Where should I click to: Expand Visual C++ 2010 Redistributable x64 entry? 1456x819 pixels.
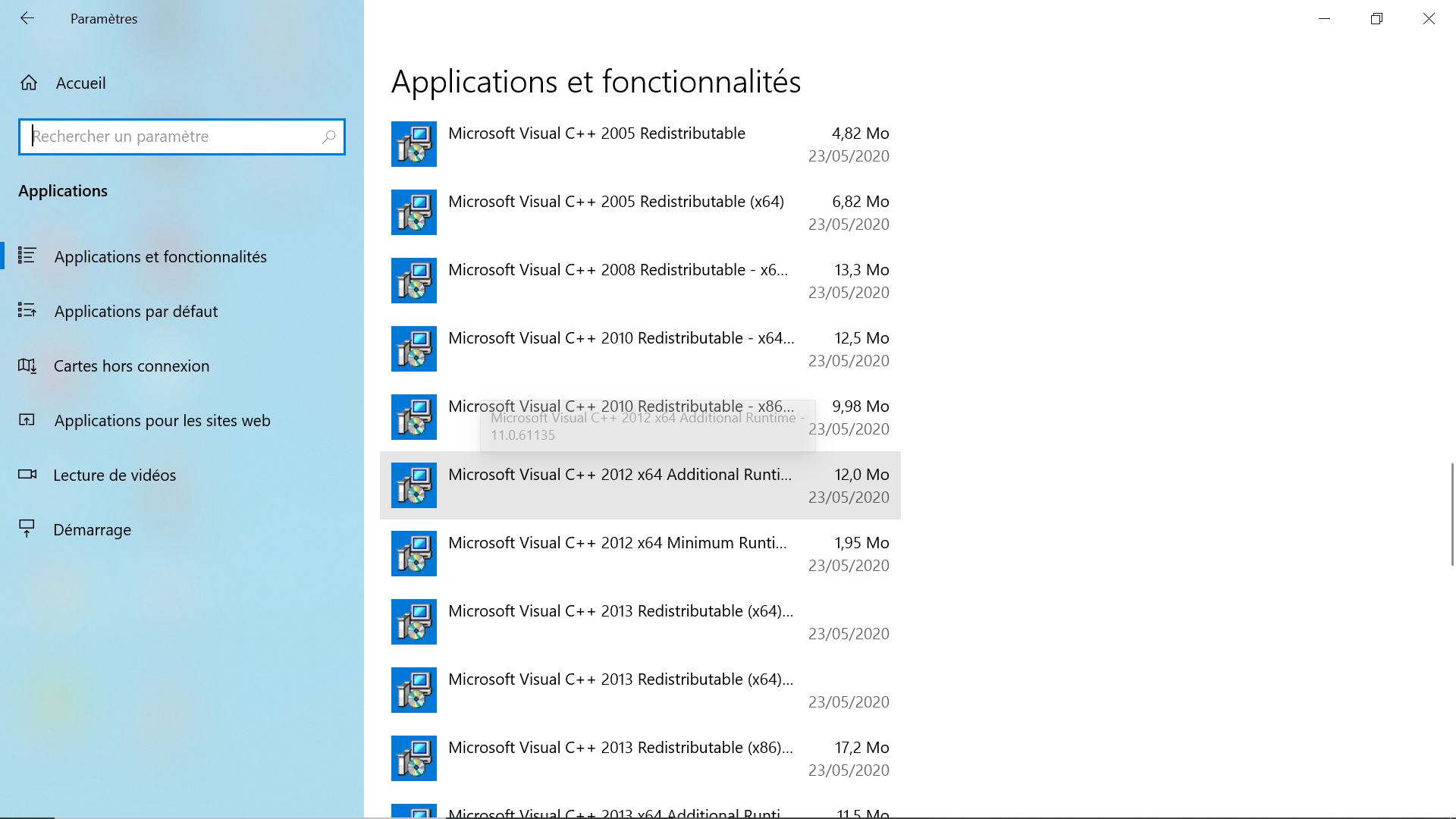click(x=620, y=338)
